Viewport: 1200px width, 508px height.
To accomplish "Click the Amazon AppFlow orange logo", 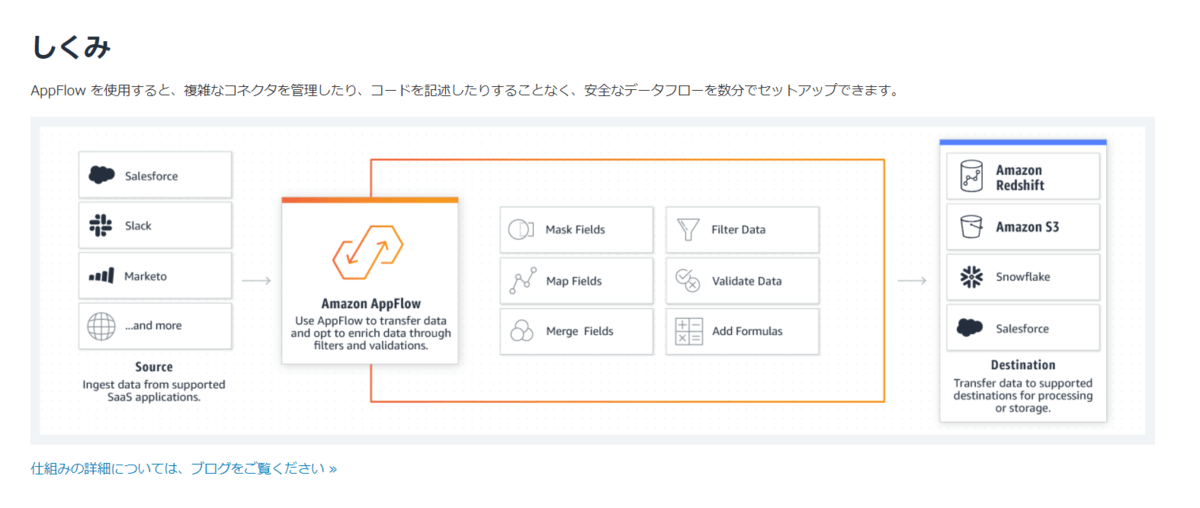I will point(368,251).
